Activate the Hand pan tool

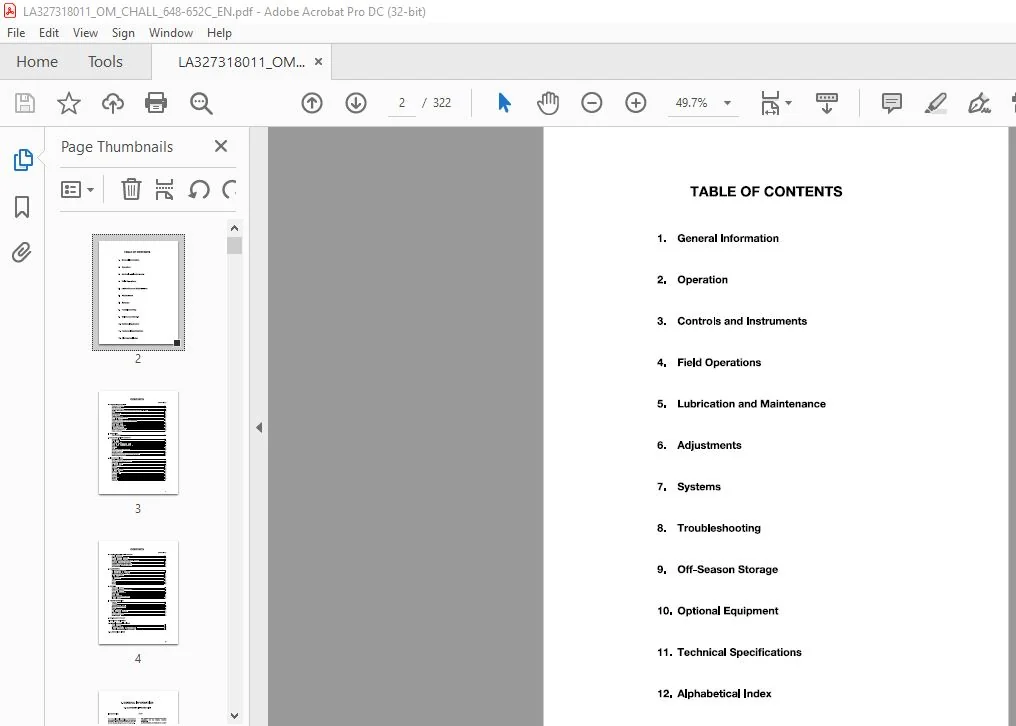click(x=548, y=103)
